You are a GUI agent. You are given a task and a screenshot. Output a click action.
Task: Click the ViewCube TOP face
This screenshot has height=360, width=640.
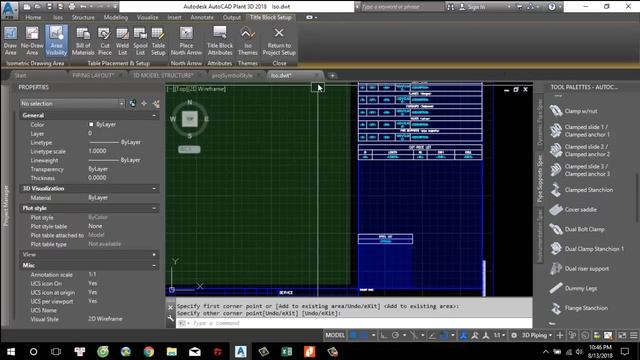click(x=190, y=119)
